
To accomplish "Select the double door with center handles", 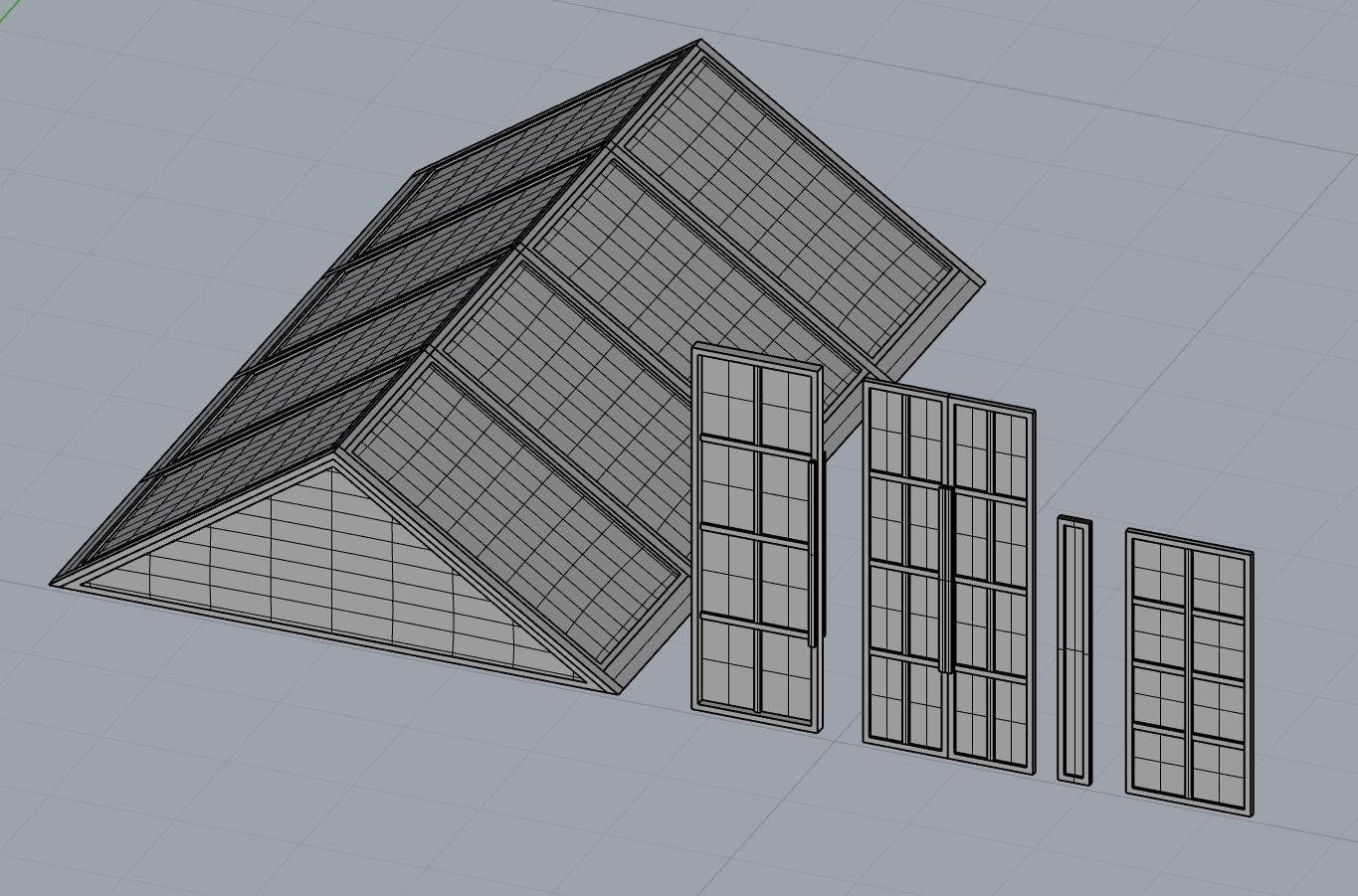I will (x=948, y=577).
